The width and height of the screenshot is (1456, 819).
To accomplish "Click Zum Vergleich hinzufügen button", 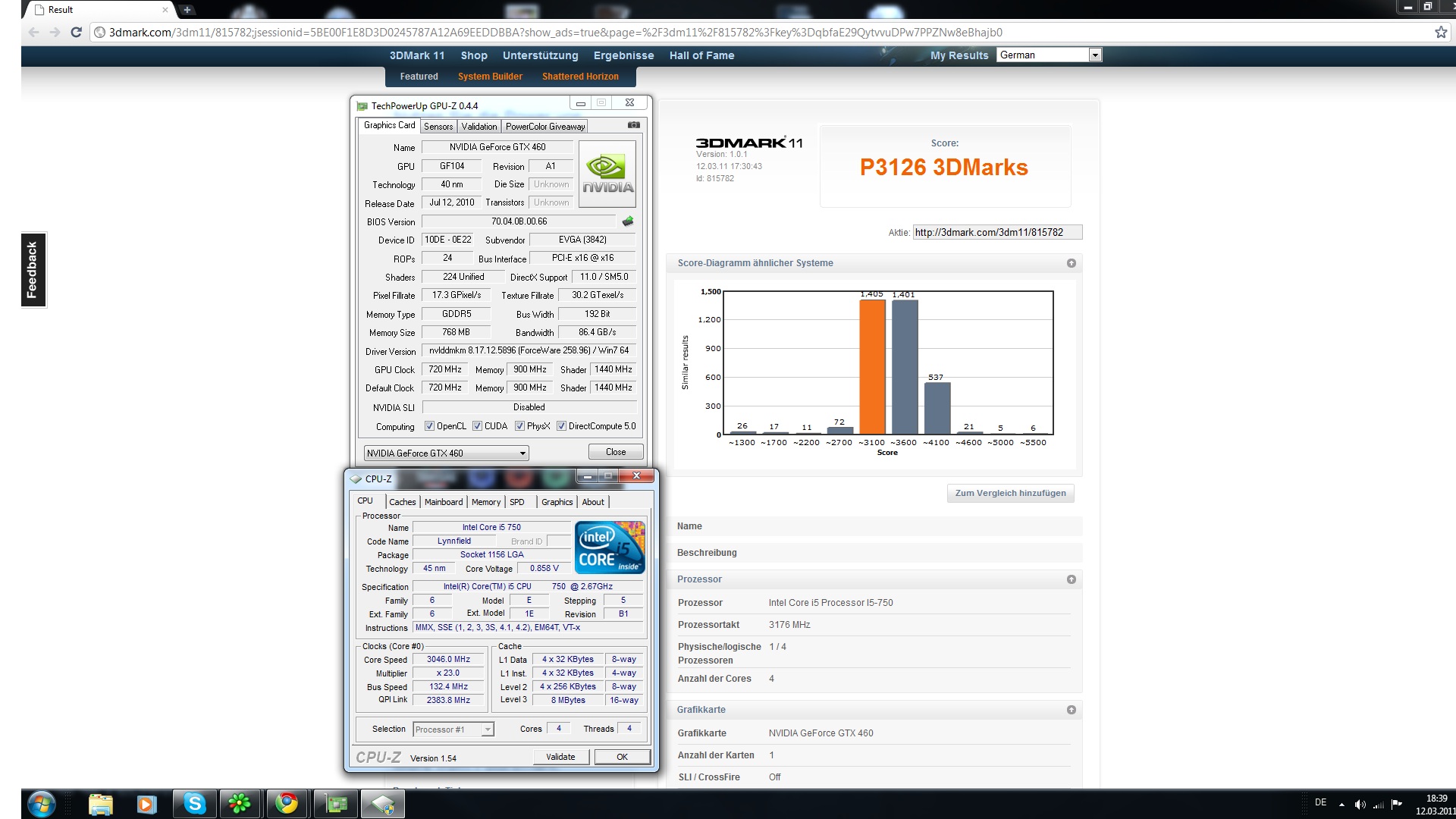I will coord(1010,493).
